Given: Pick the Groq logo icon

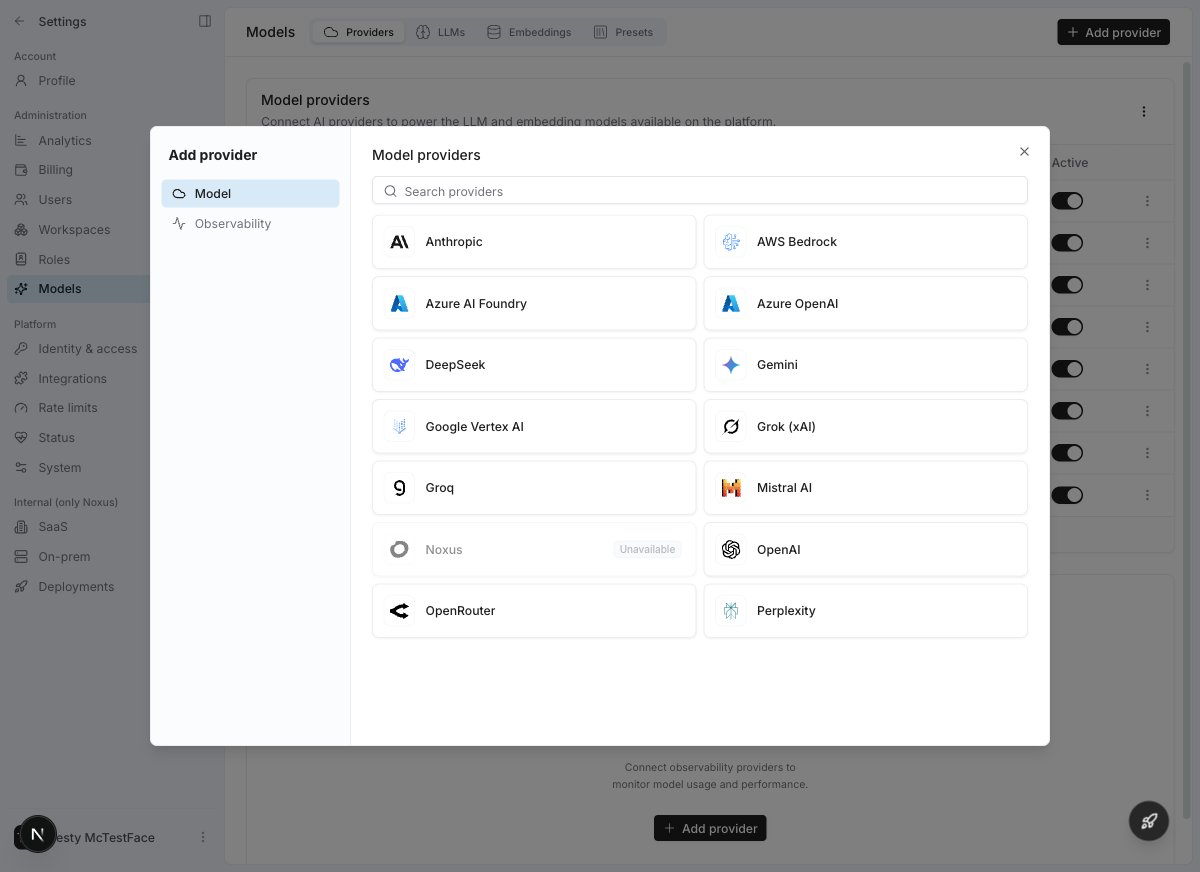Looking at the screenshot, I should pyautogui.click(x=399, y=488).
